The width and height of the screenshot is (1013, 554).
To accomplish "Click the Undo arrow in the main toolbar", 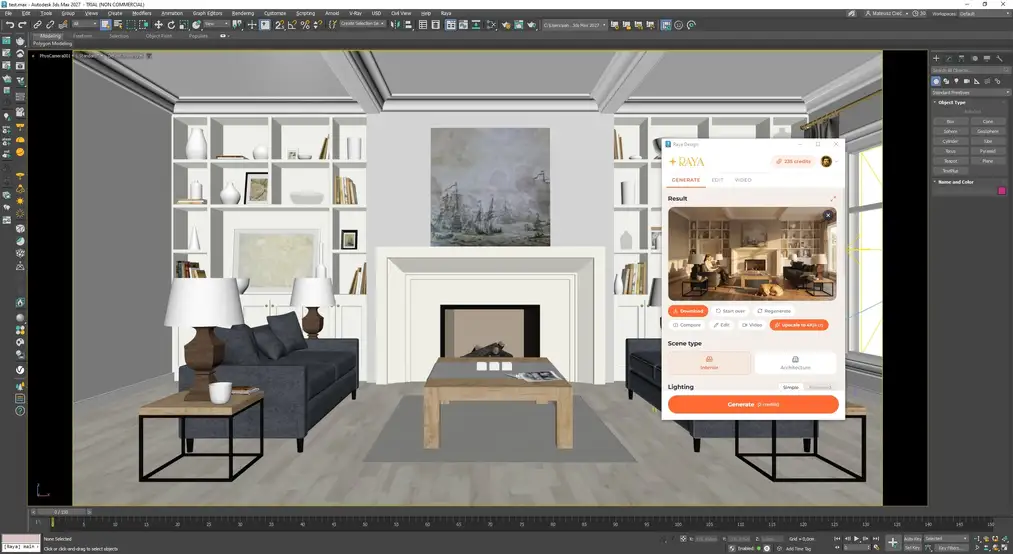I will 10,25.
